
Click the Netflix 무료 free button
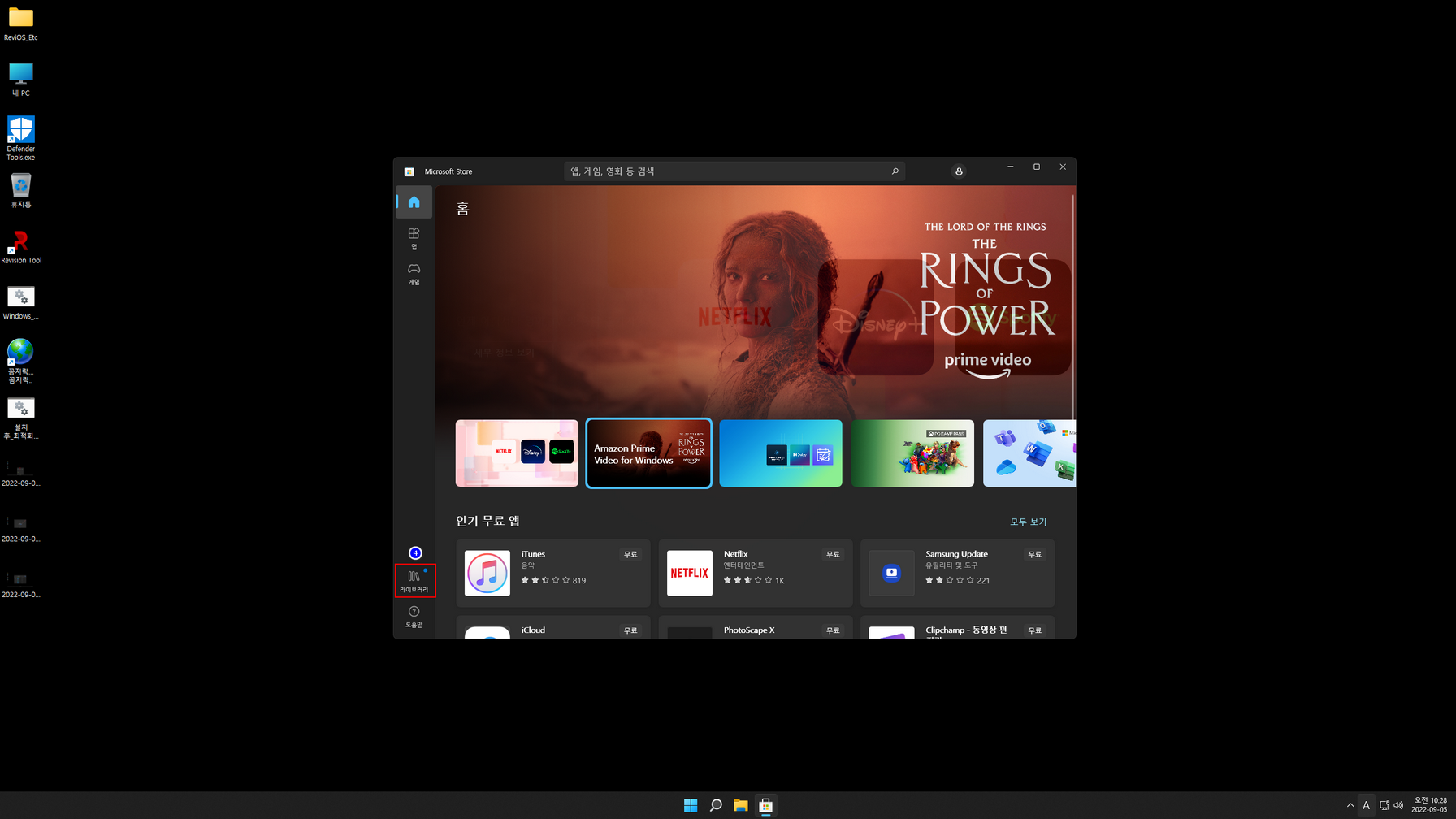pyautogui.click(x=833, y=554)
